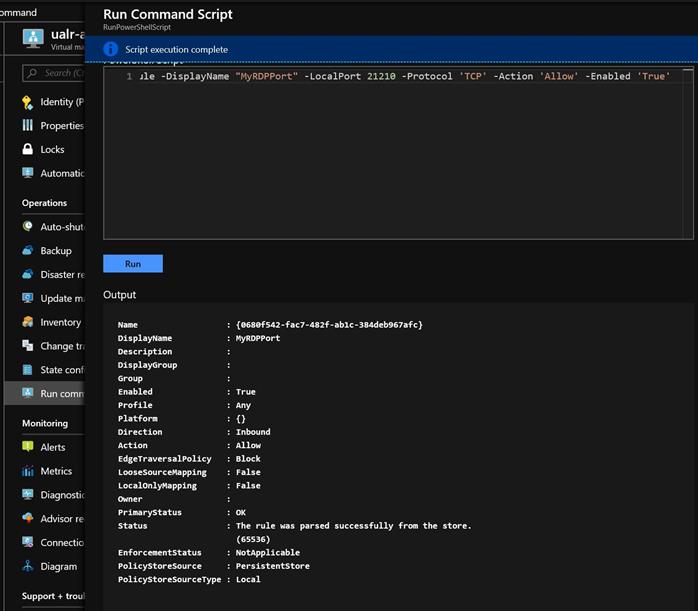This screenshot has width=698, height=611.
Task: Open the Disaster recovery menu item
Action: pos(62,275)
